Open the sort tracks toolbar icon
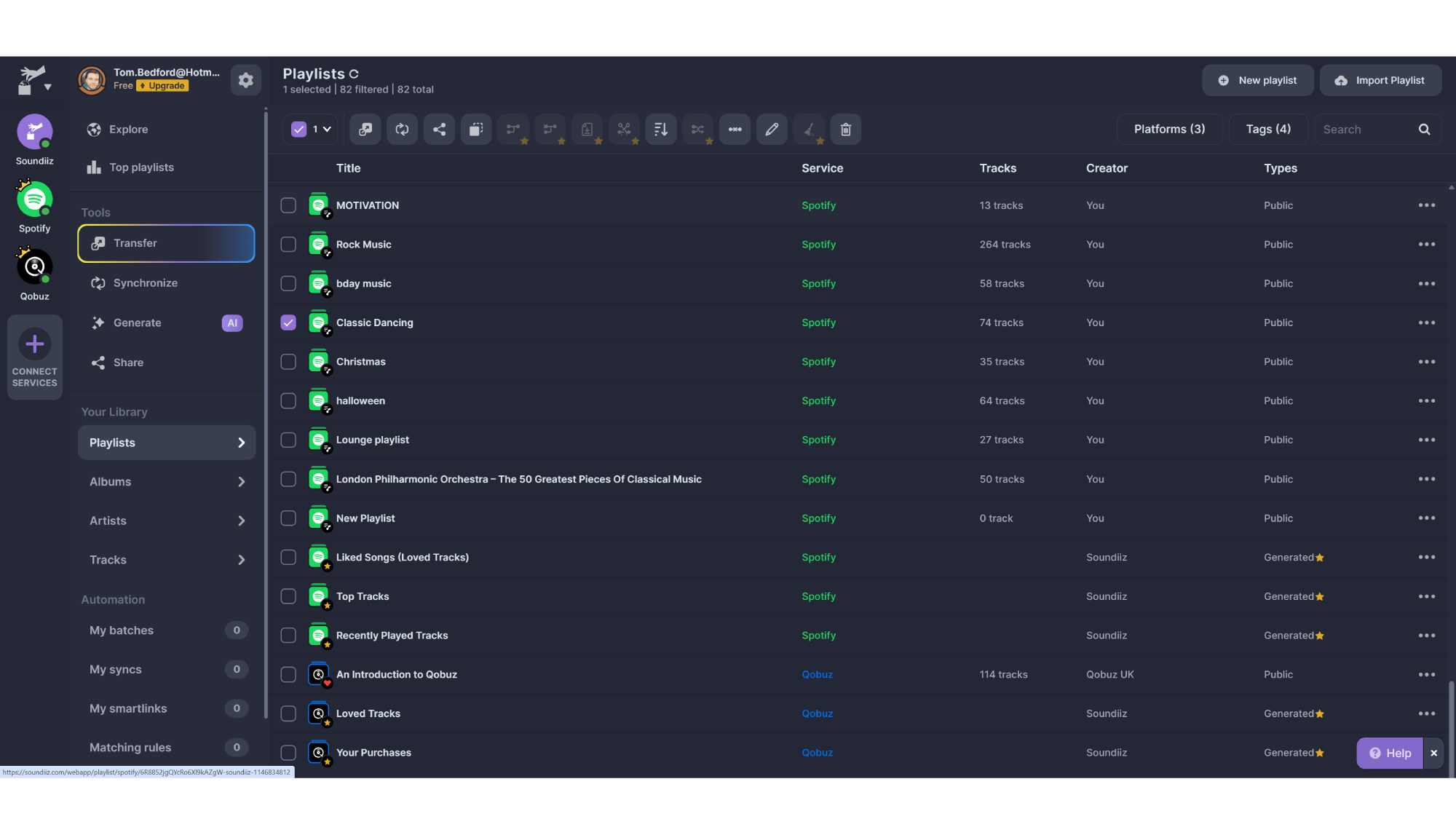 click(x=660, y=129)
